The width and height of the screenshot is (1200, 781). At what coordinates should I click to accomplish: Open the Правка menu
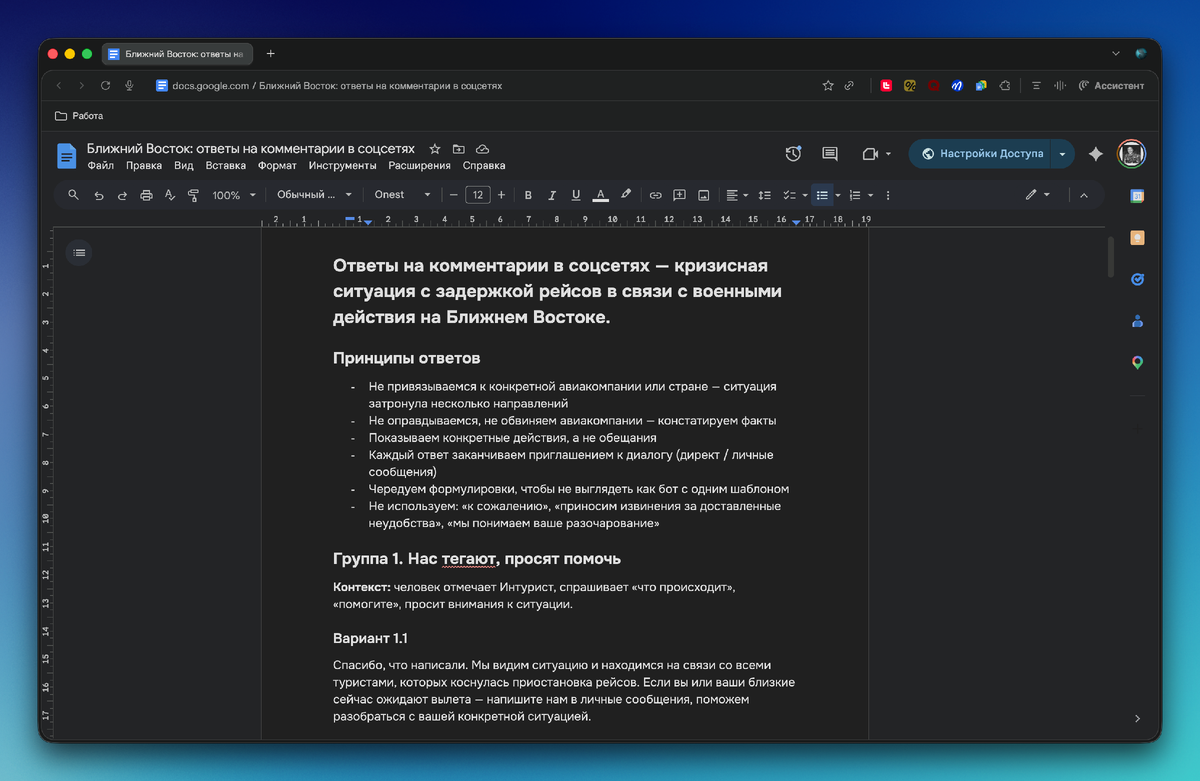pyautogui.click(x=144, y=166)
